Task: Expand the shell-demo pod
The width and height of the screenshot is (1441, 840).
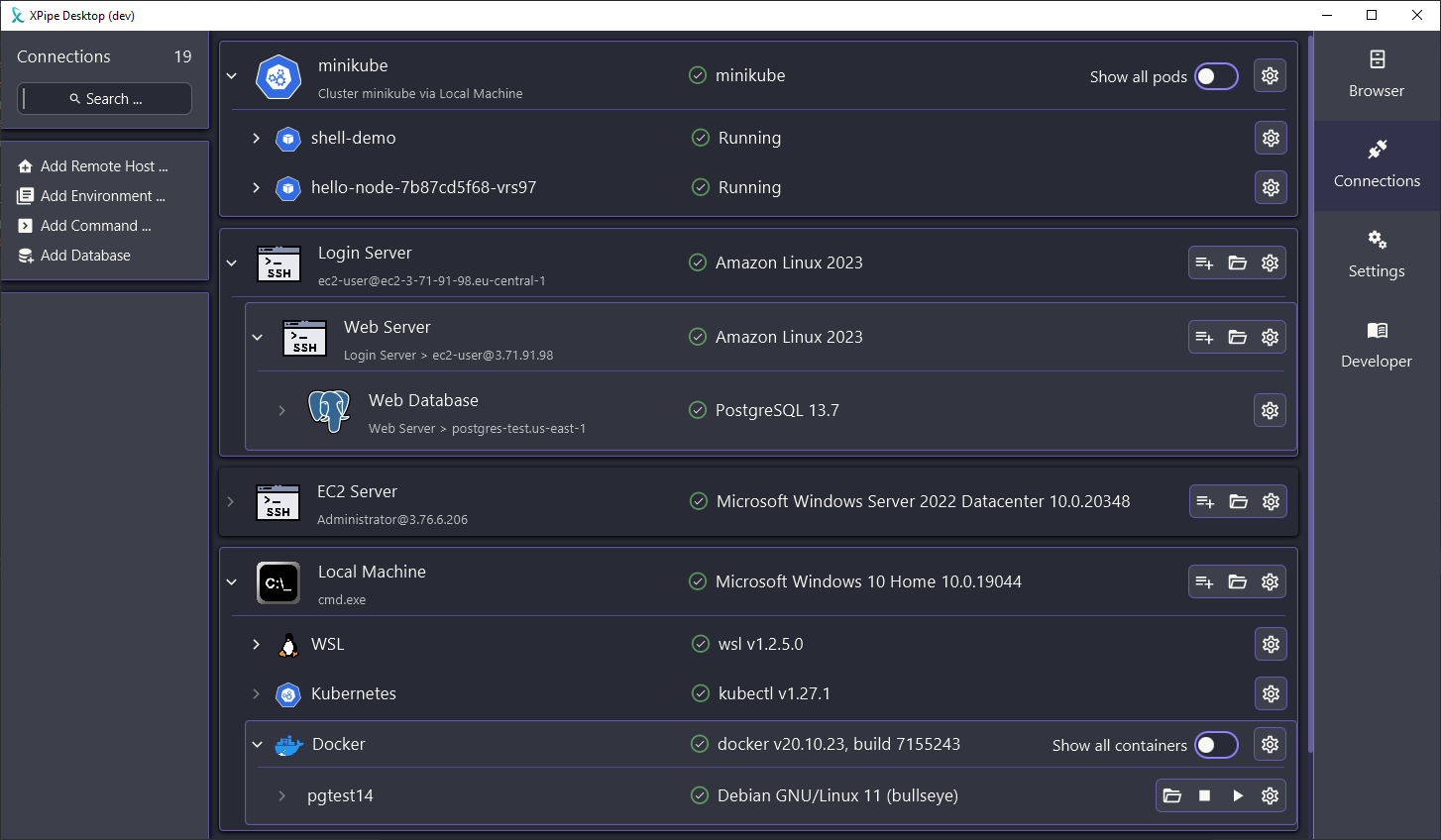Action: click(256, 138)
